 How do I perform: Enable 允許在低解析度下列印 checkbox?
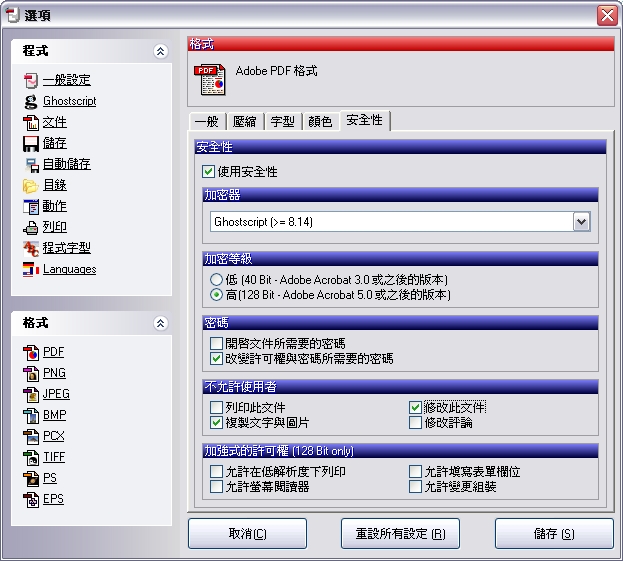pos(216,472)
